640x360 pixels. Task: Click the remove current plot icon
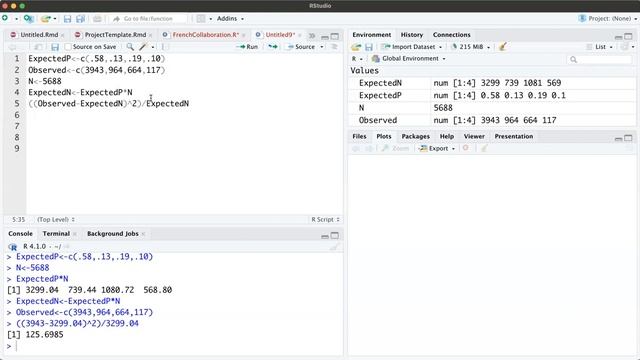coord(466,148)
